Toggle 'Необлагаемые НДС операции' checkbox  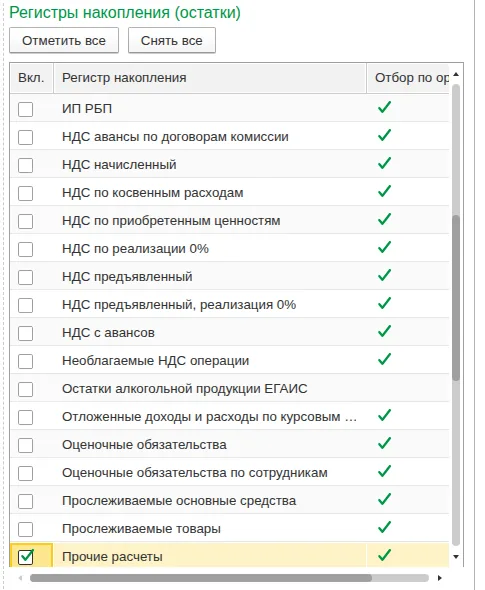pos(26,361)
